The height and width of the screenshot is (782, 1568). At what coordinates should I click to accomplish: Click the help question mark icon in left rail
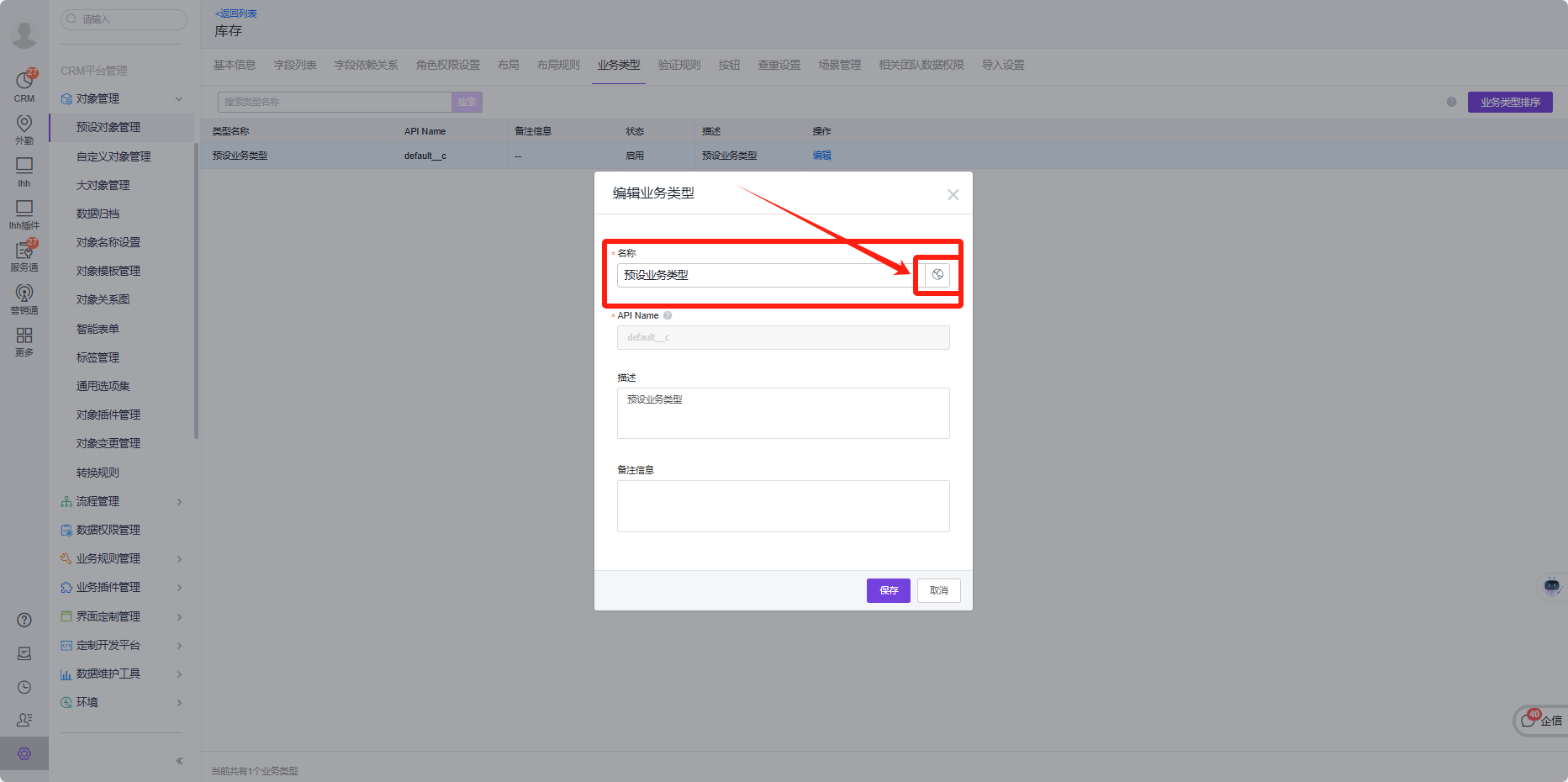(24, 620)
